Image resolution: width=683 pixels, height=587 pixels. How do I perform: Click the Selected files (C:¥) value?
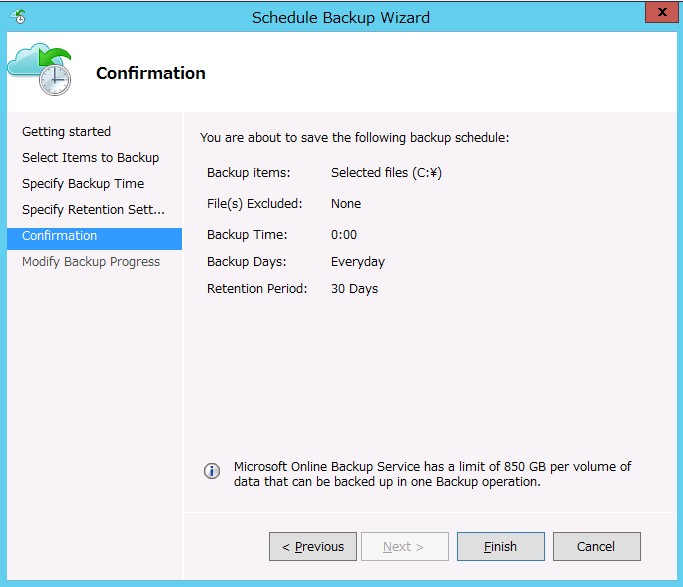tap(386, 173)
